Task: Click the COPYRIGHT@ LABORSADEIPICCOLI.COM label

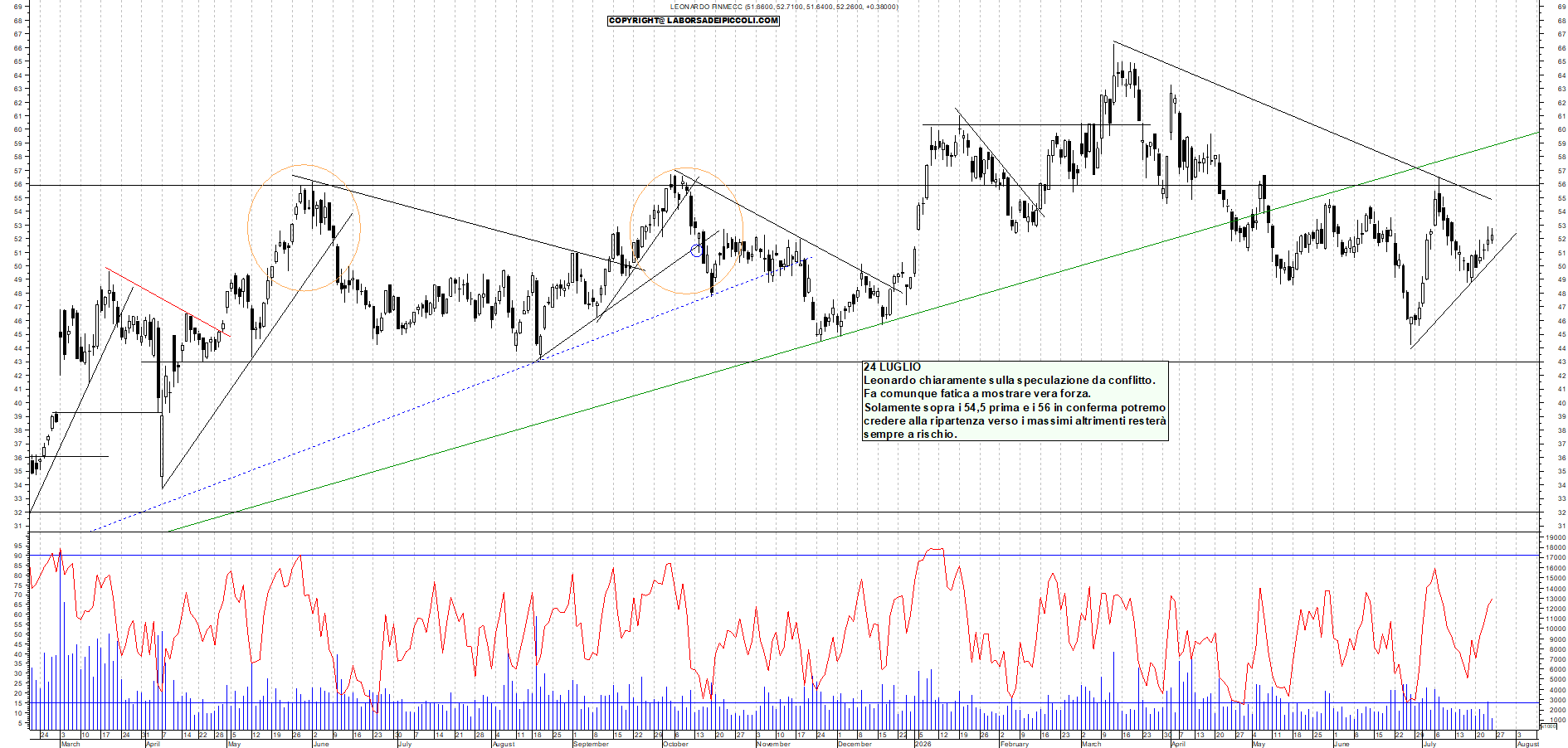Action: 694,21
